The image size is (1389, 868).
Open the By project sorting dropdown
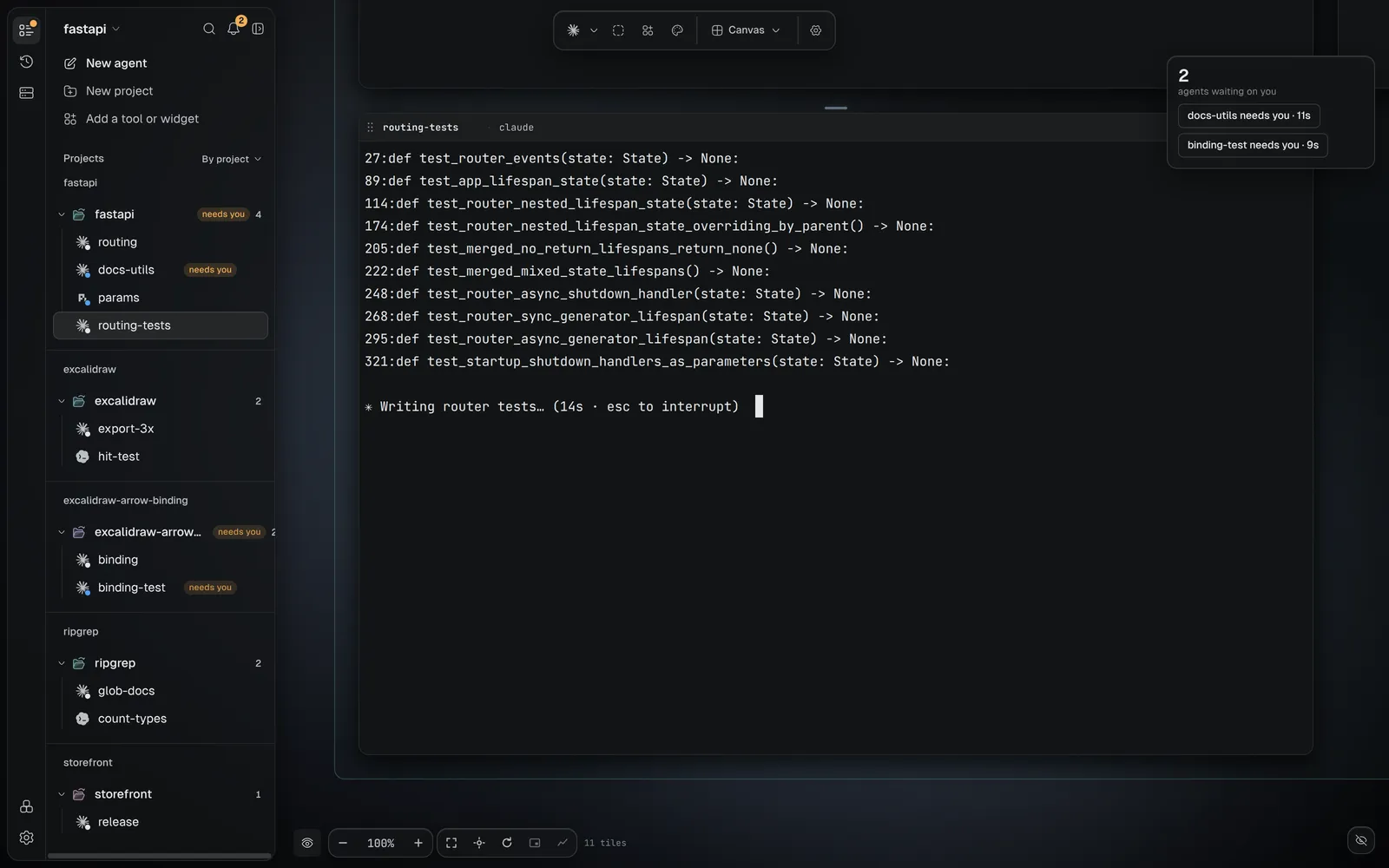pyautogui.click(x=231, y=159)
